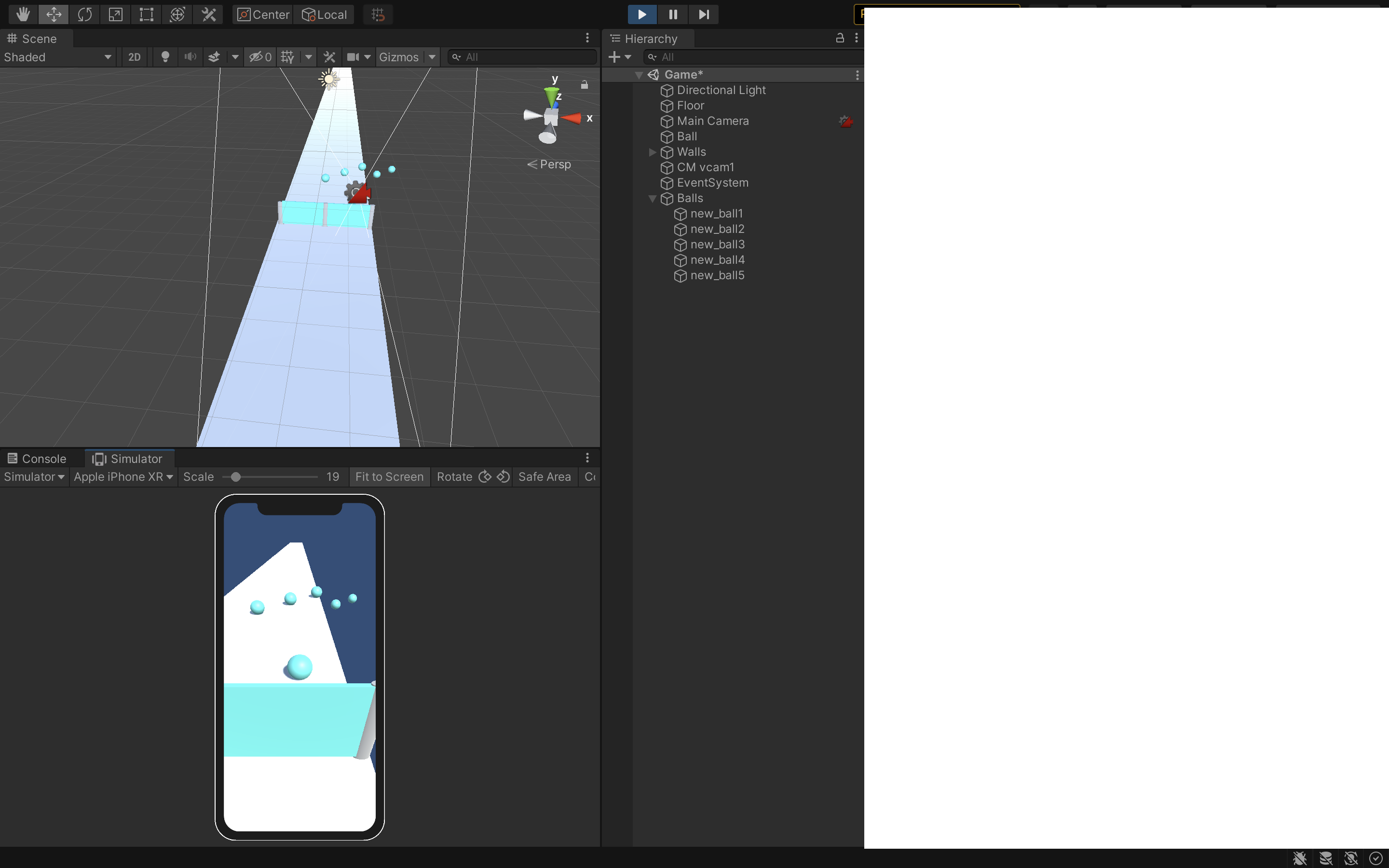Open Shaded draw mode dropdown
Image resolution: width=1389 pixels, height=868 pixels.
(x=57, y=57)
